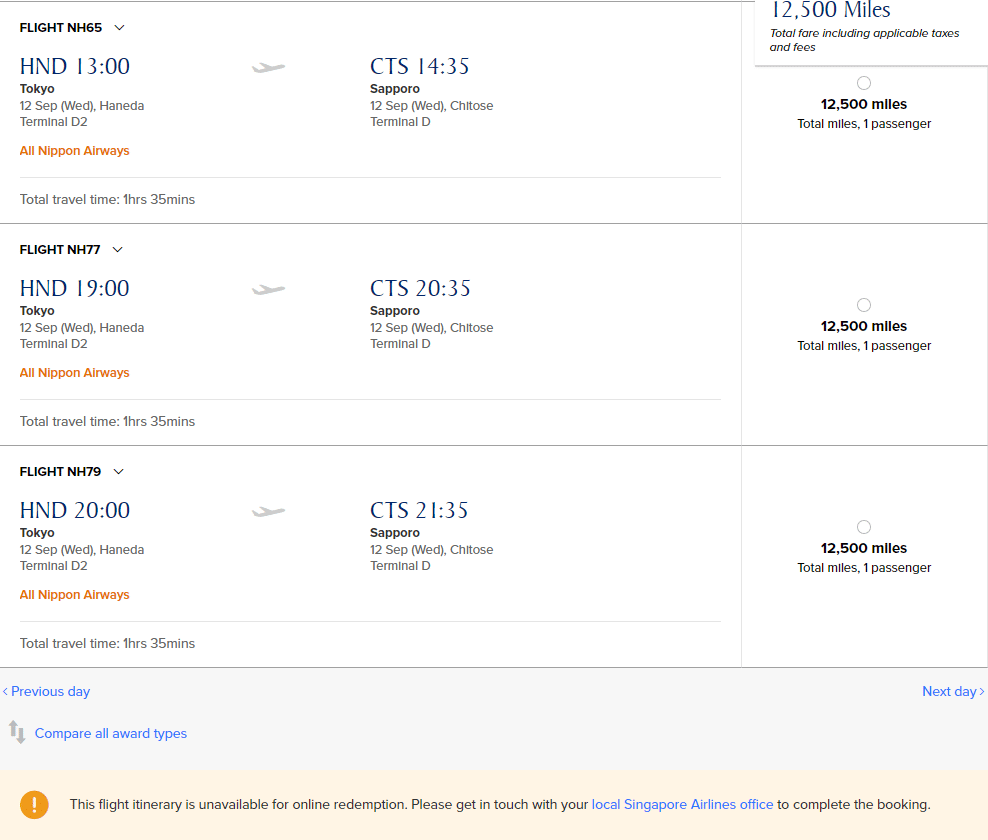Click the FLIGHT NH79 heading label
The height and width of the screenshot is (840, 988).
click(x=60, y=471)
